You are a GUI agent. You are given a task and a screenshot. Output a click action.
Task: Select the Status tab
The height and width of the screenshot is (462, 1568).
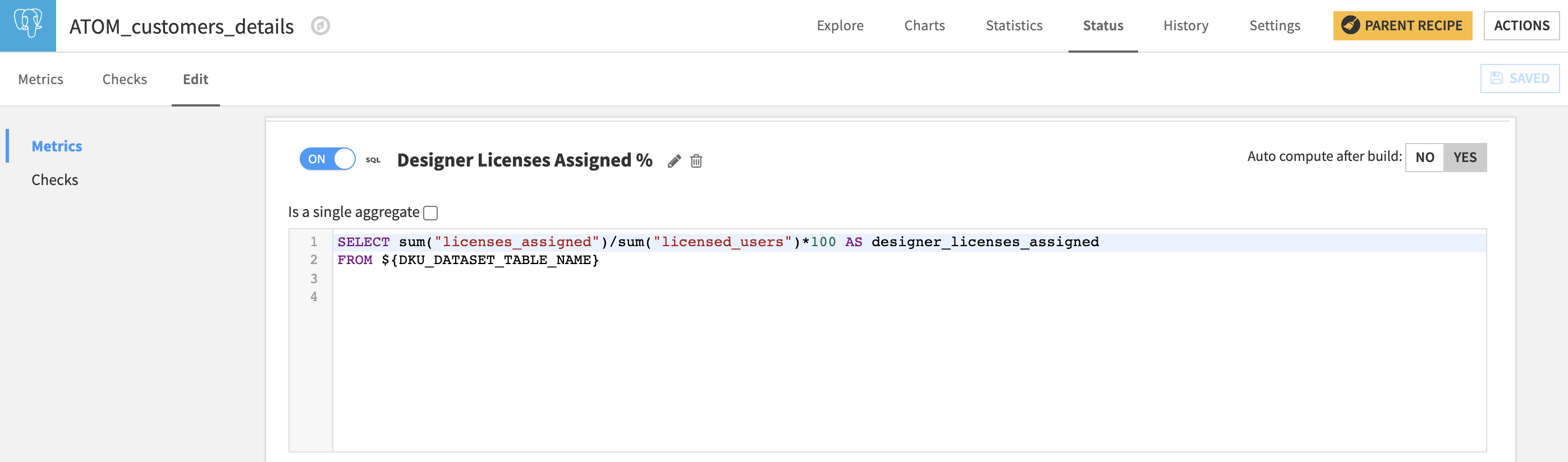[x=1103, y=26]
